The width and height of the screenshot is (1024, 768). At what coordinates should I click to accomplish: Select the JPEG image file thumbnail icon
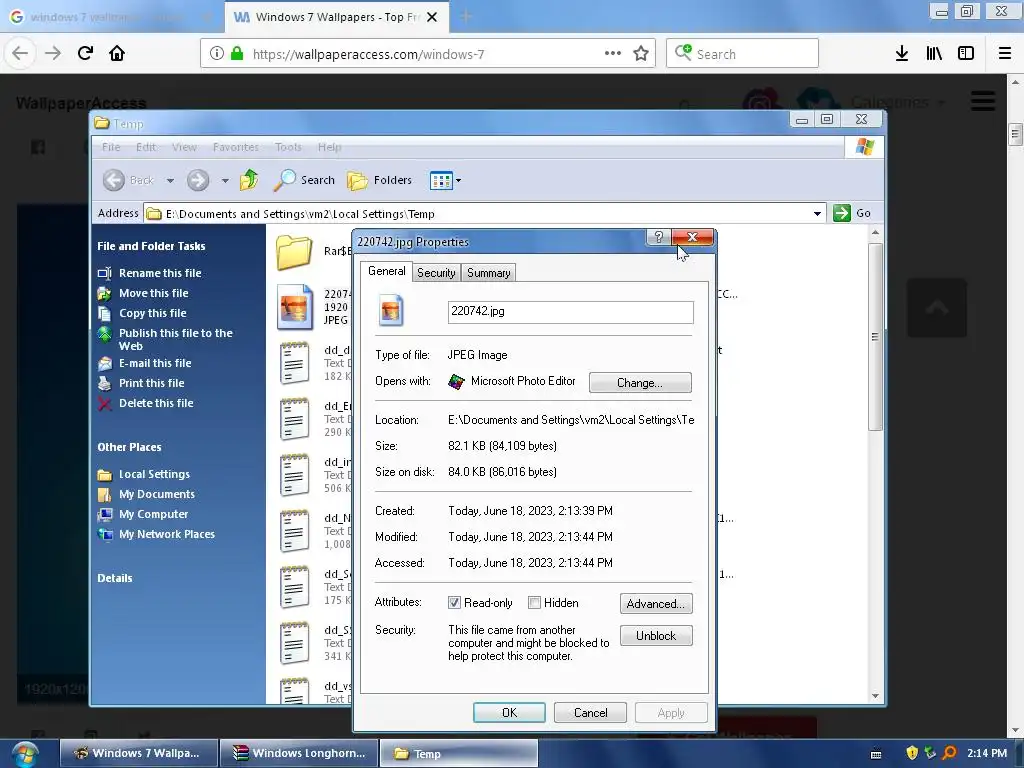(x=294, y=306)
